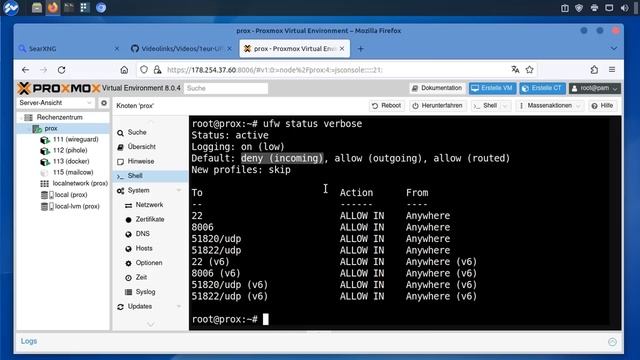Open the Firefox hamburger menu
Screen dimensions: 640x360
(612, 70)
